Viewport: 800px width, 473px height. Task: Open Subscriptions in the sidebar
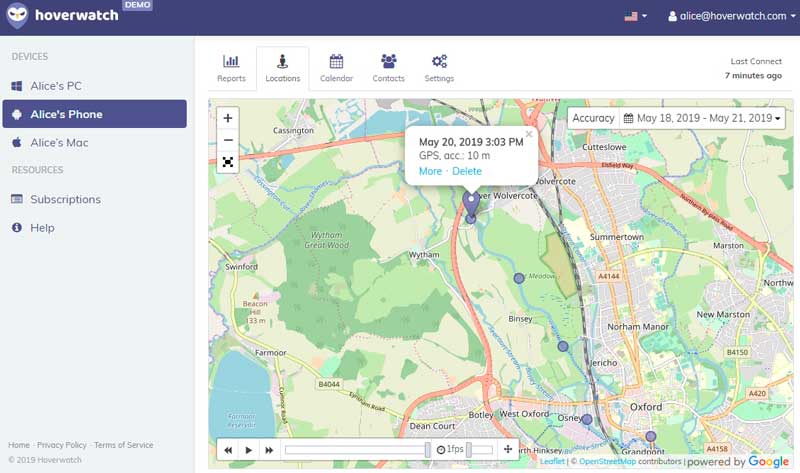point(95,199)
